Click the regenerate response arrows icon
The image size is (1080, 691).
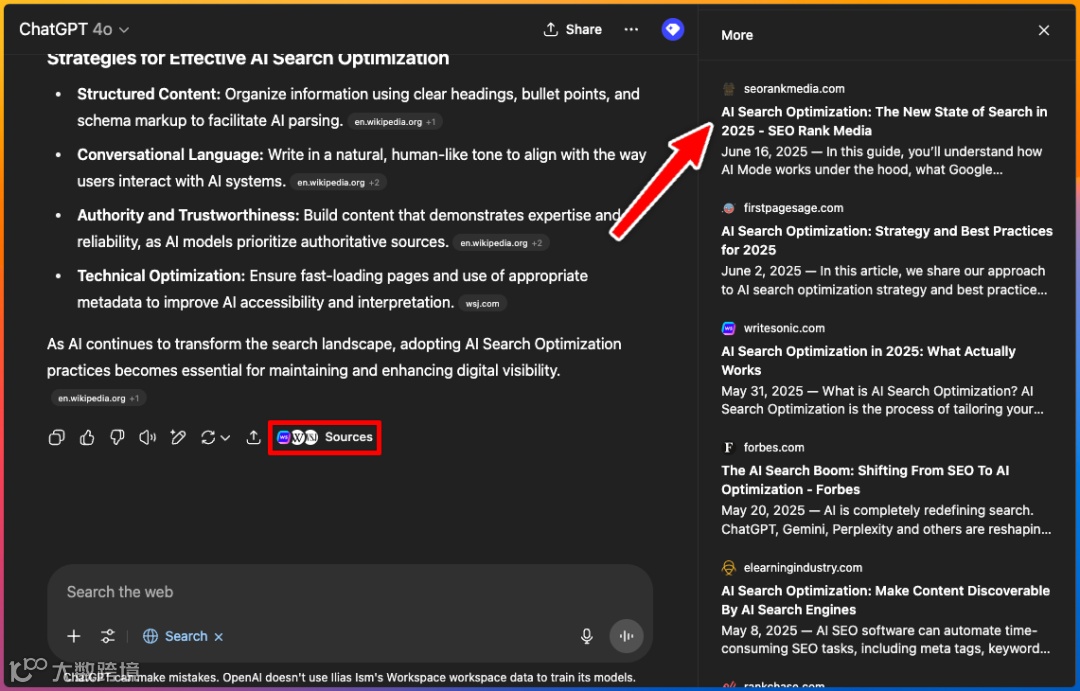(207, 437)
